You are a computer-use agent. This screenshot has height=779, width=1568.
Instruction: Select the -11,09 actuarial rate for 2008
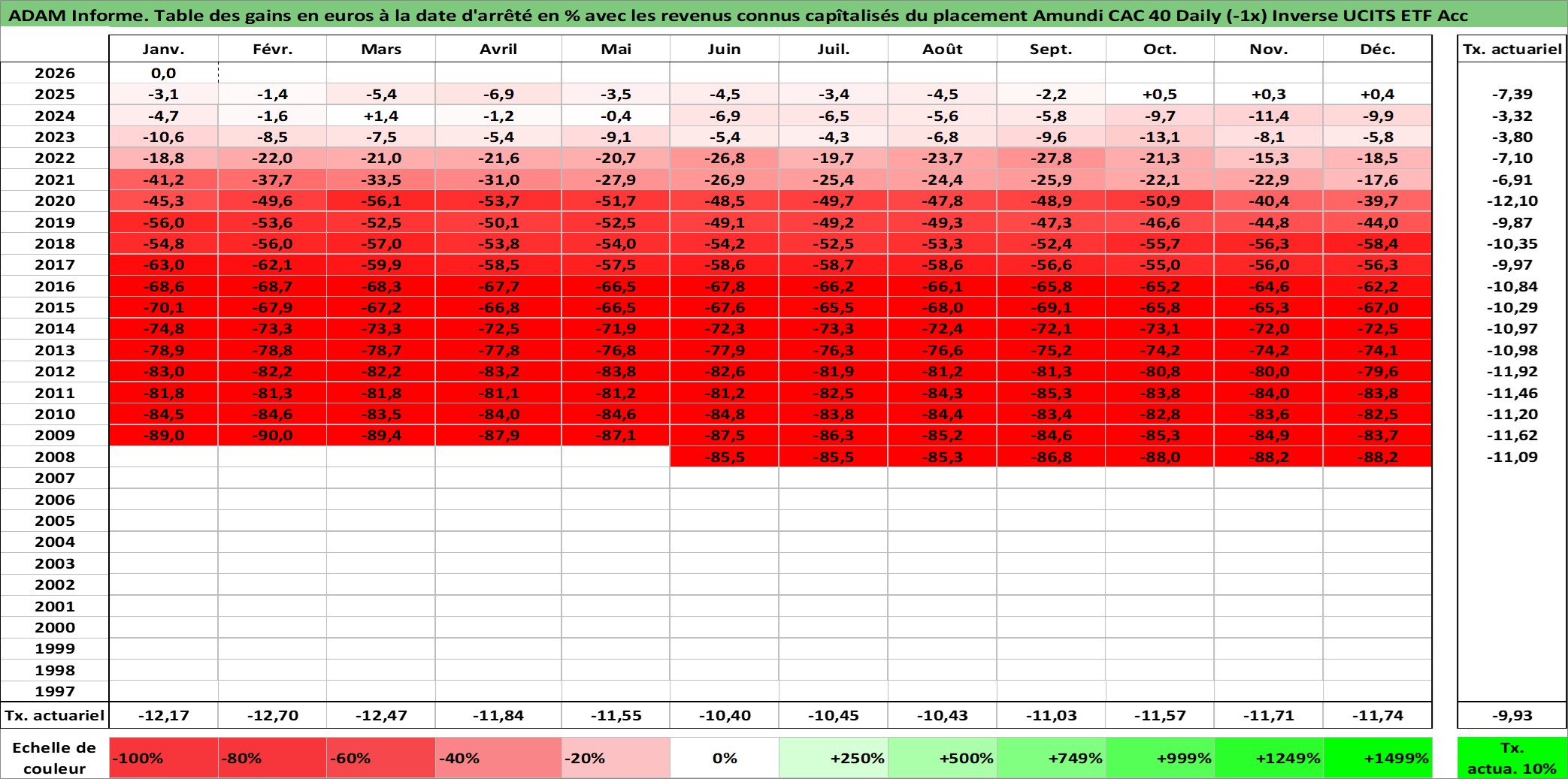pos(1512,457)
